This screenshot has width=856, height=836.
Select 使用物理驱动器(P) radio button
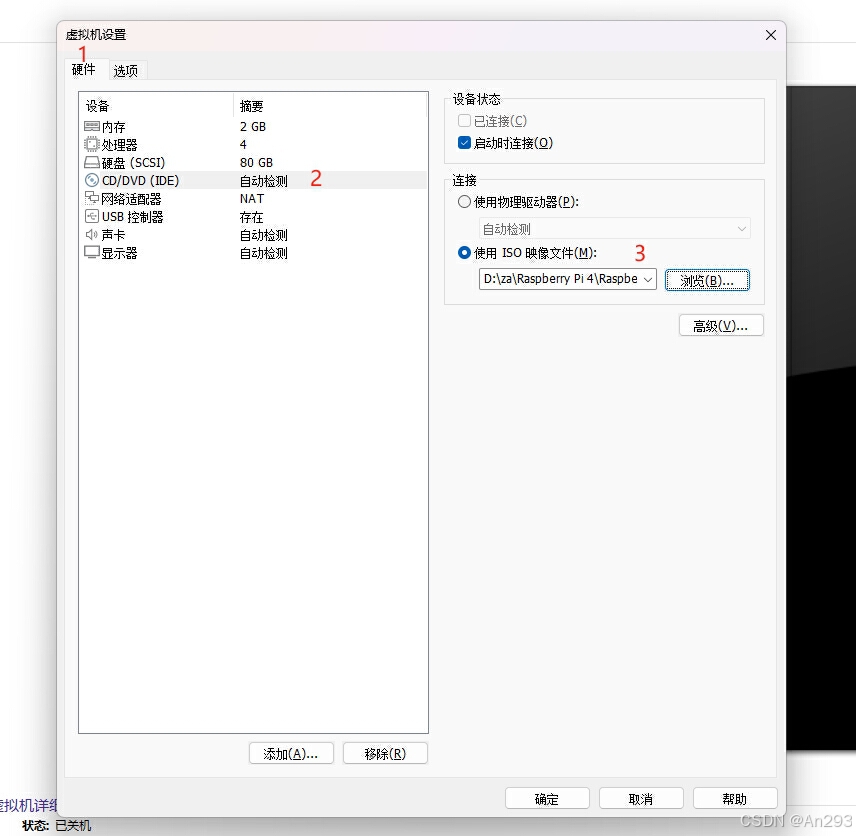coord(464,202)
